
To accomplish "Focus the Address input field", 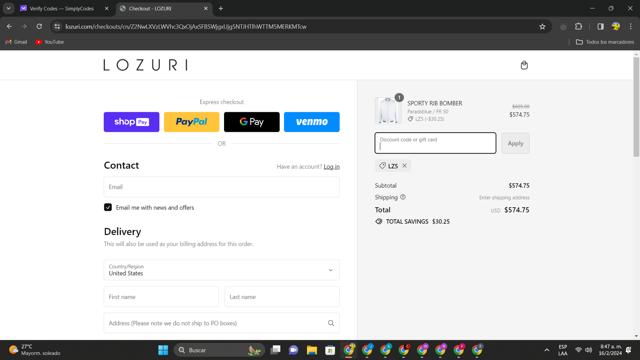I will 221,323.
